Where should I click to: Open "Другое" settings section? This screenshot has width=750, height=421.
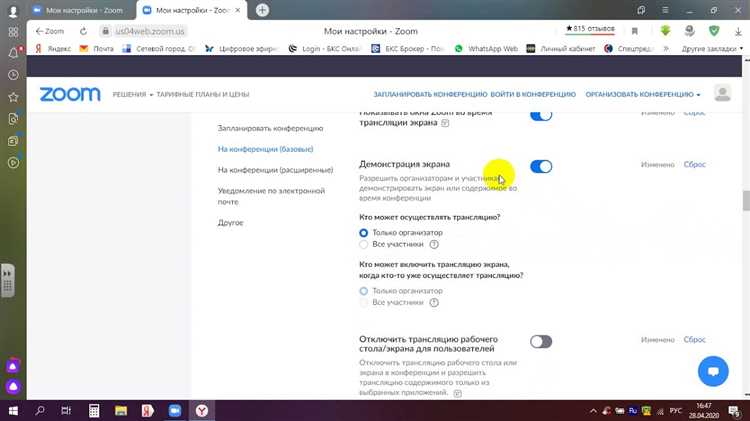coord(230,223)
